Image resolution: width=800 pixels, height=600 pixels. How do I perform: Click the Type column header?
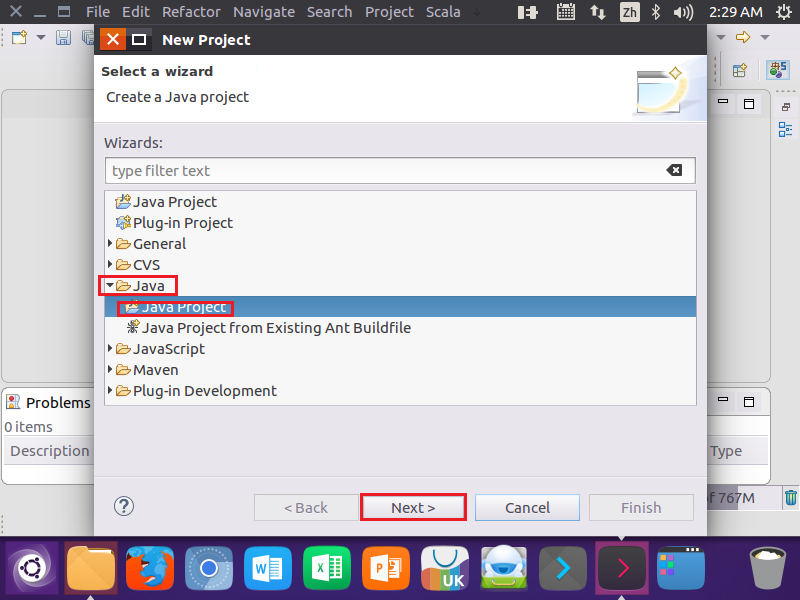[x=726, y=451]
